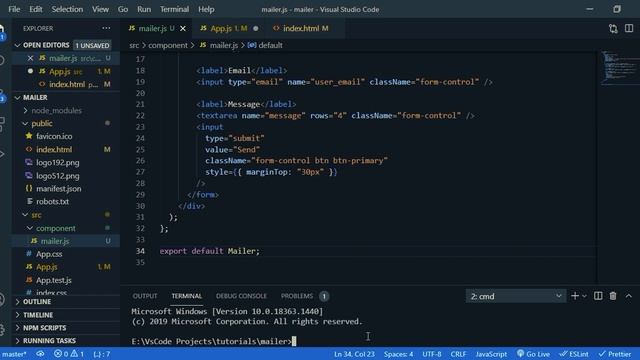Screen dimensions: 640x360
Task: Open Explorer more actions ellipsis
Action: (x=106, y=28)
